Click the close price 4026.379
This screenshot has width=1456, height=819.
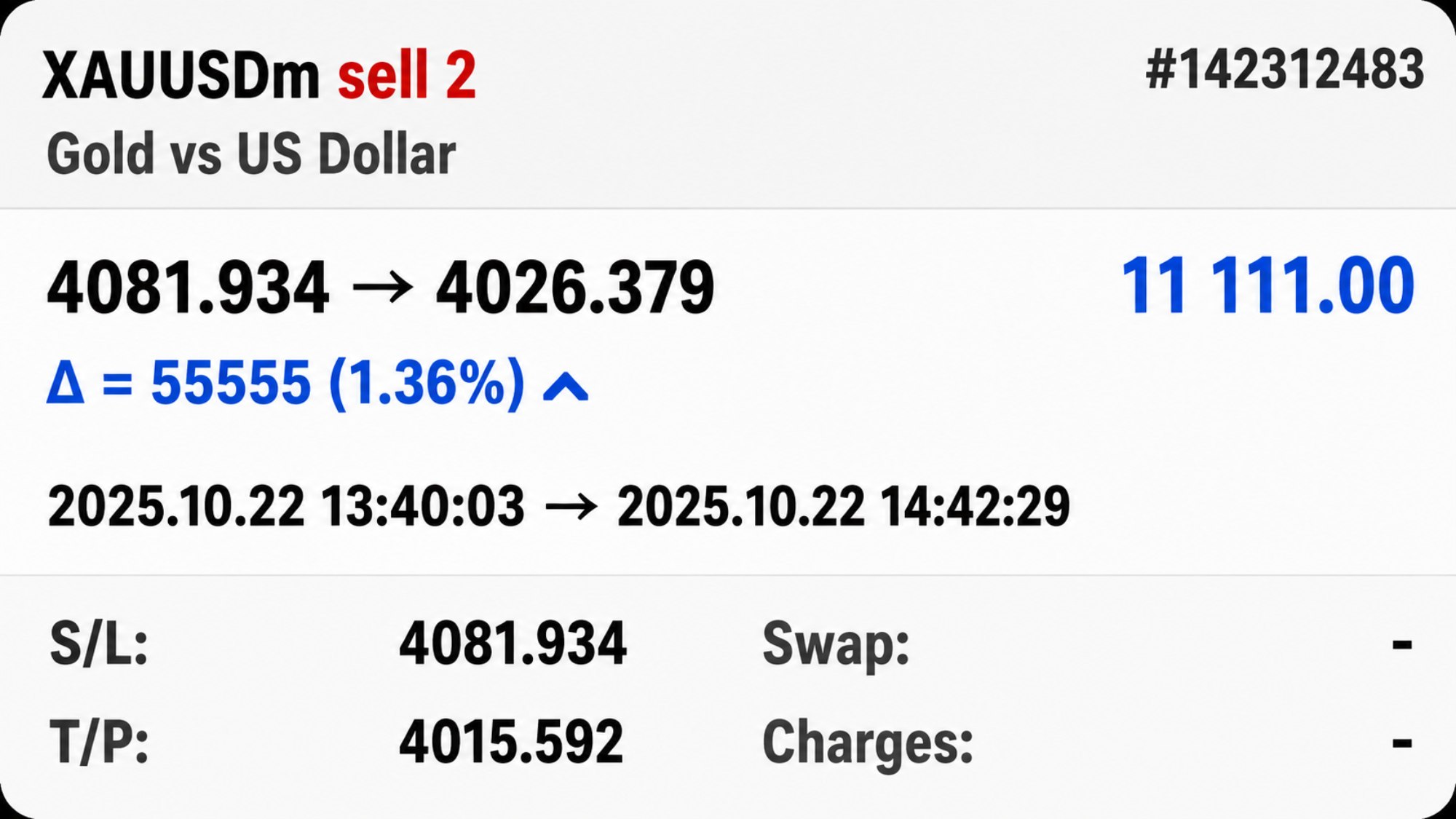point(575,288)
